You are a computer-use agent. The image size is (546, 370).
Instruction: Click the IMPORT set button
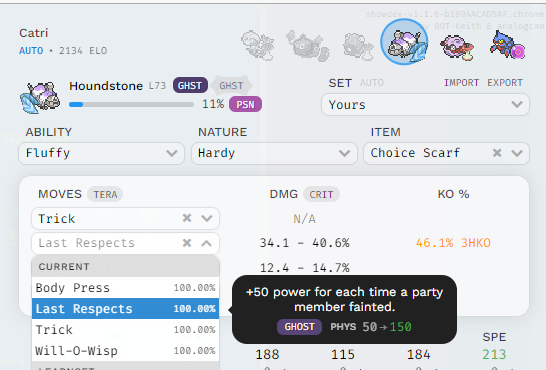coord(461,83)
